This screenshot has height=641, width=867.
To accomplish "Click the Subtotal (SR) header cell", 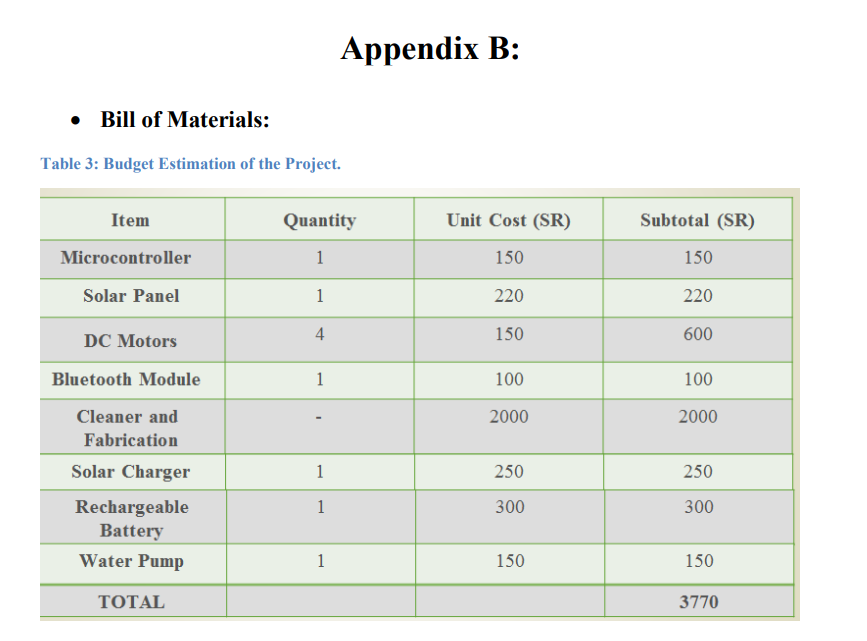I will tap(698, 220).
